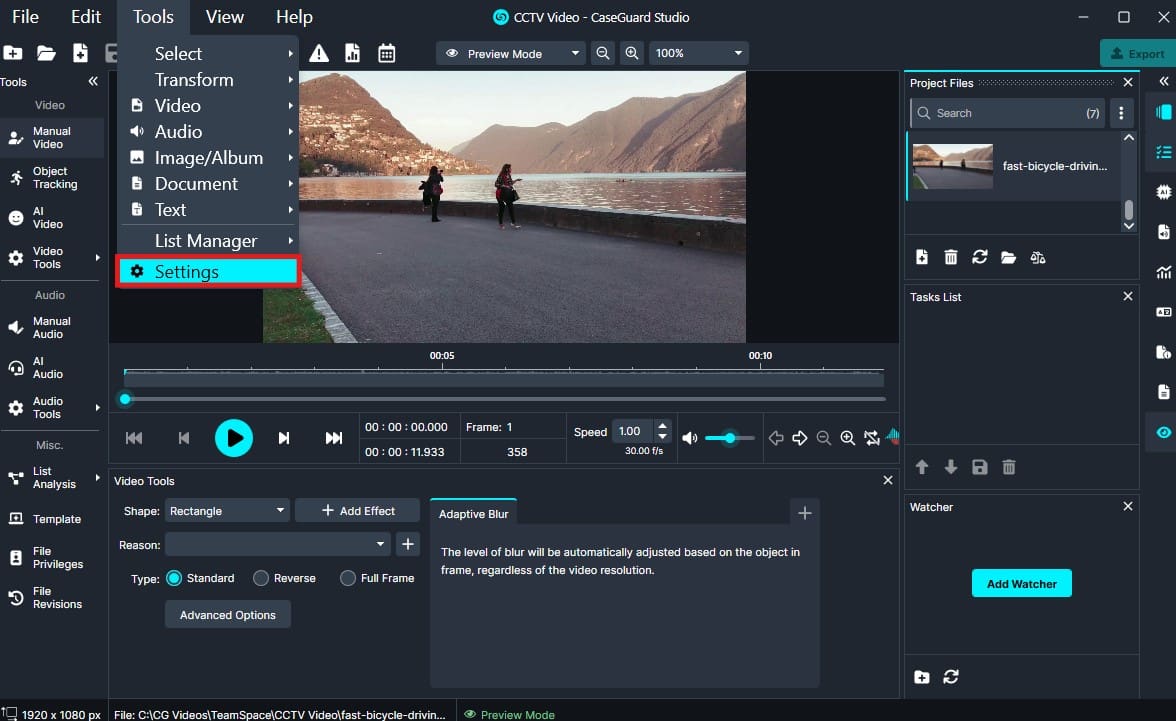Select the Standard type radio button
1176x721 pixels.
[x=175, y=578]
